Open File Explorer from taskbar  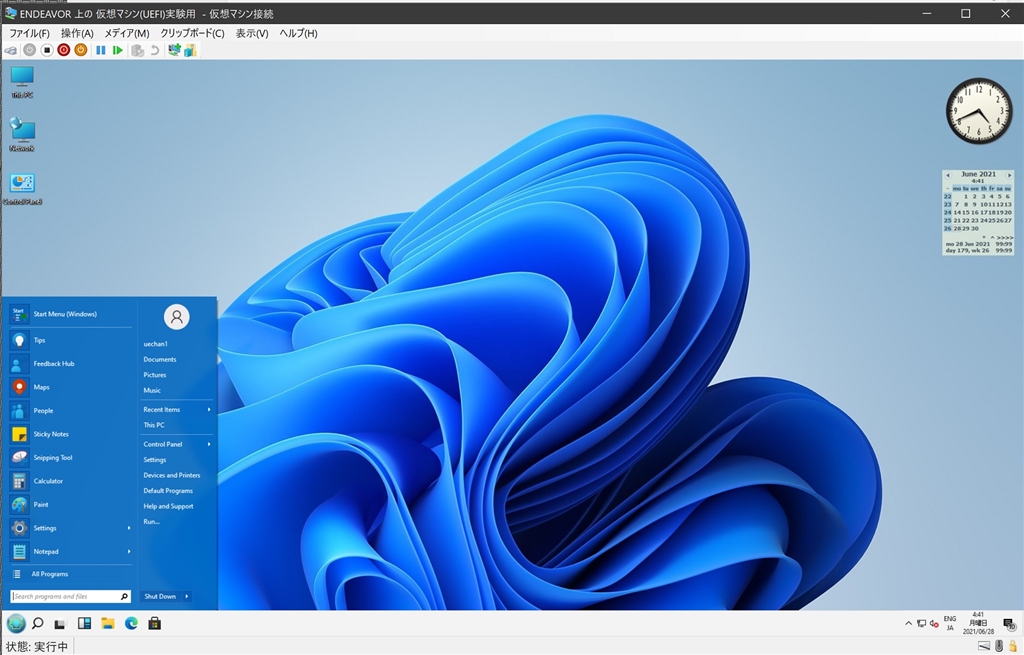pos(108,624)
